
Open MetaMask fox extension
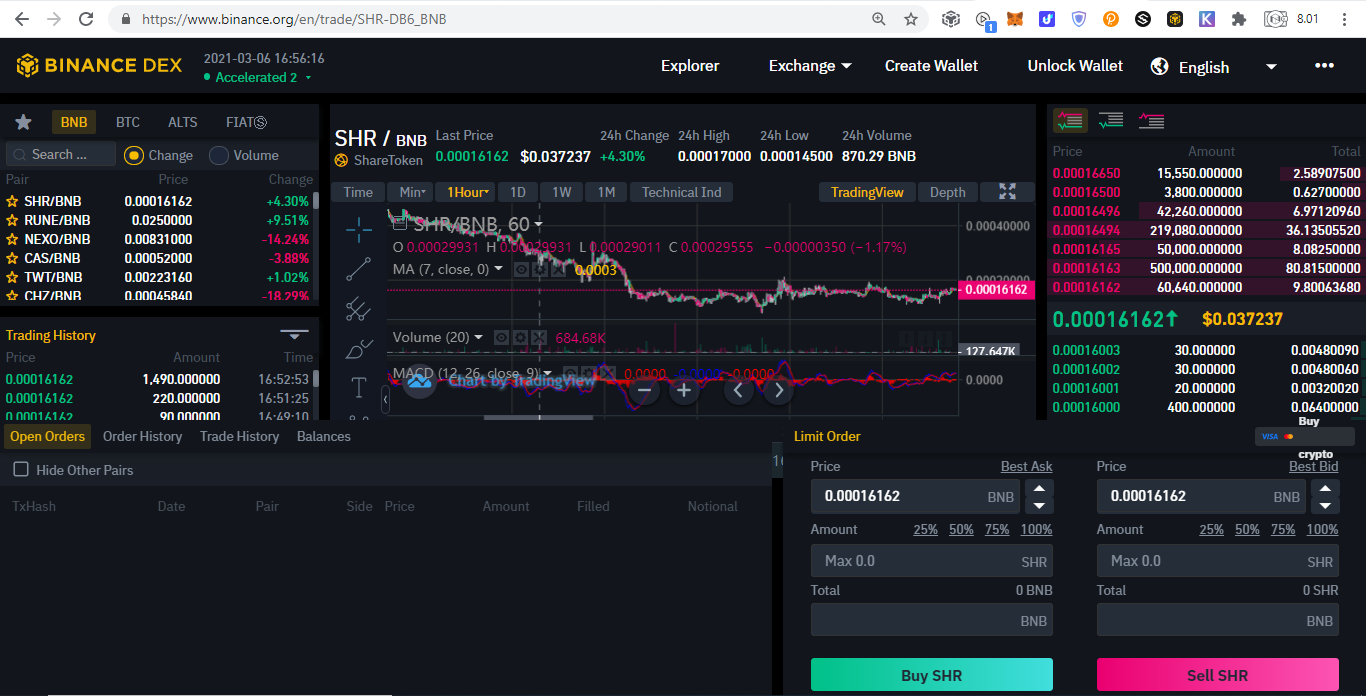(x=1015, y=19)
